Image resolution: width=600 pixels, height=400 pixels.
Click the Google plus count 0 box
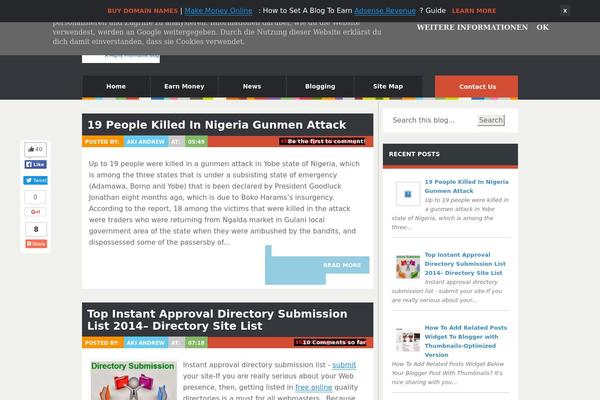[35, 197]
